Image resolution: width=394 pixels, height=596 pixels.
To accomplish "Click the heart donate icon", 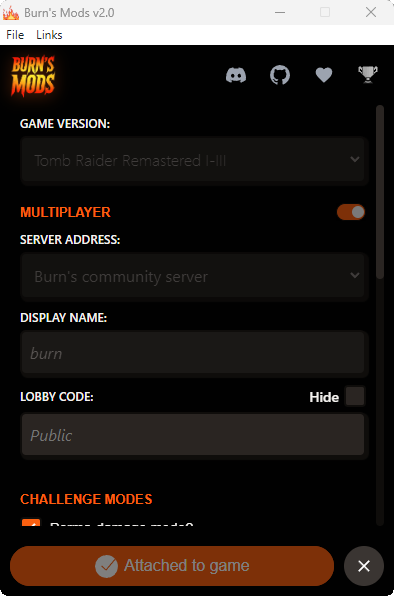I will pyautogui.click(x=324, y=75).
